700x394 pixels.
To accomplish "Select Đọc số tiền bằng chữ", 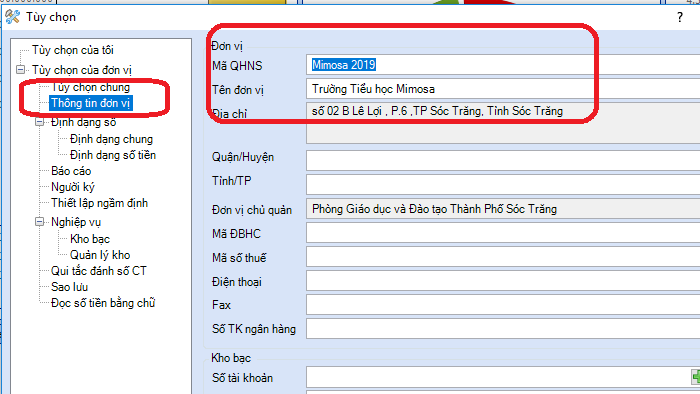I will coord(103,303).
